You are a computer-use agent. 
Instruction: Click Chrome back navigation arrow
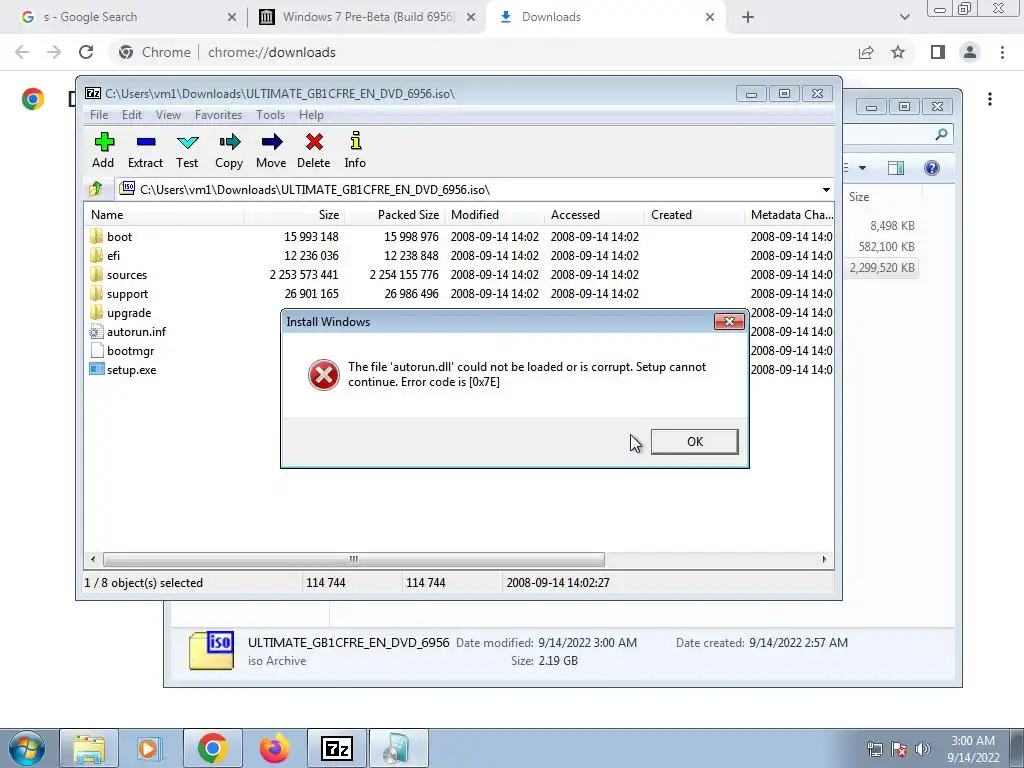[x=22, y=52]
